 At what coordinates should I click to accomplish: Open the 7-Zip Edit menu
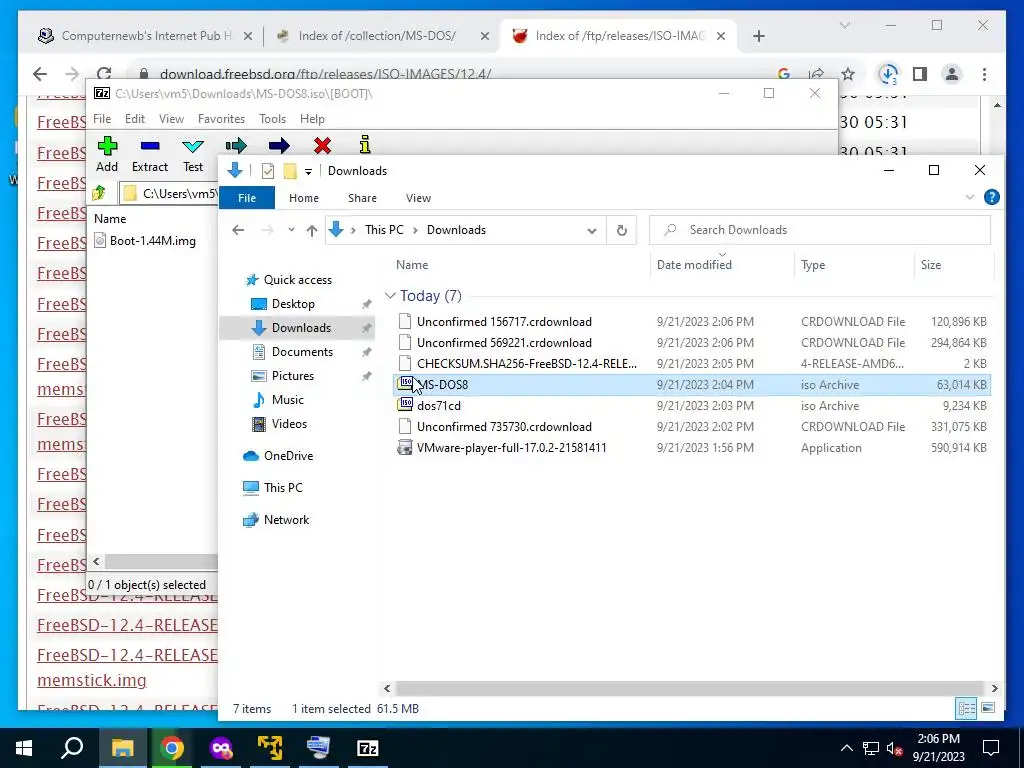pyautogui.click(x=135, y=119)
